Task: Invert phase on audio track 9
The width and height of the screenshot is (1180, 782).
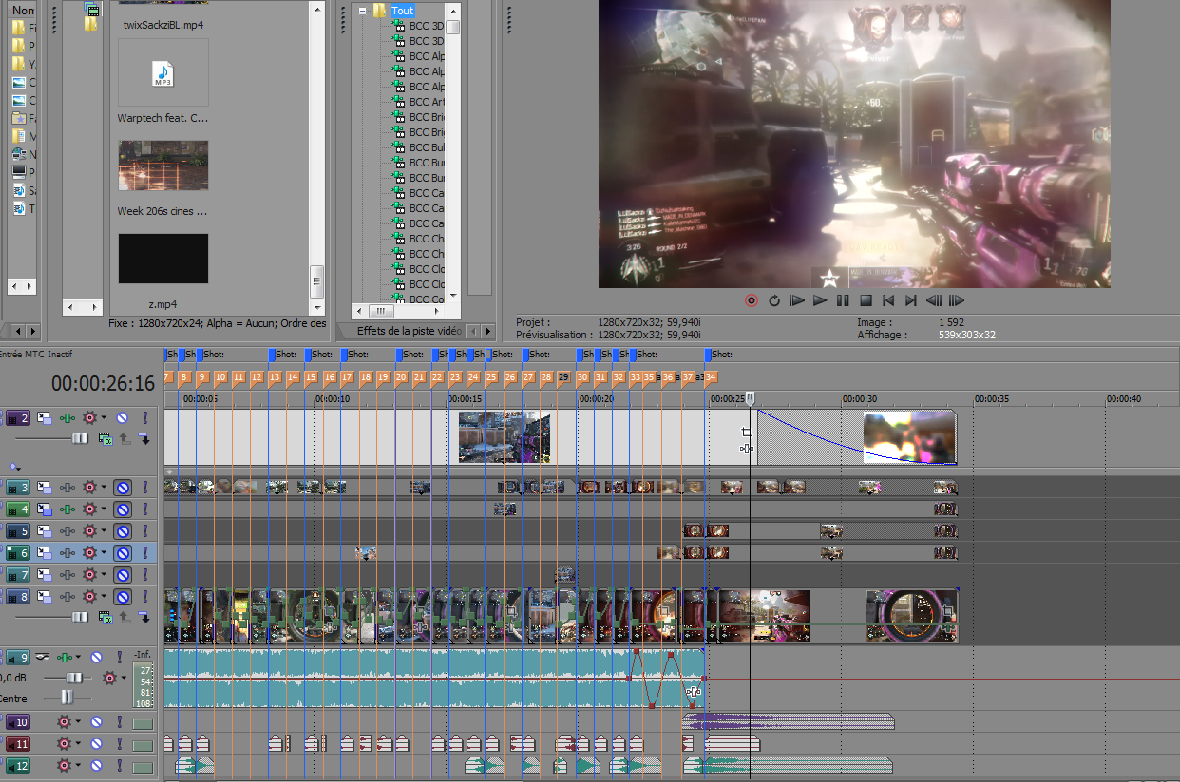Action: 42,657
